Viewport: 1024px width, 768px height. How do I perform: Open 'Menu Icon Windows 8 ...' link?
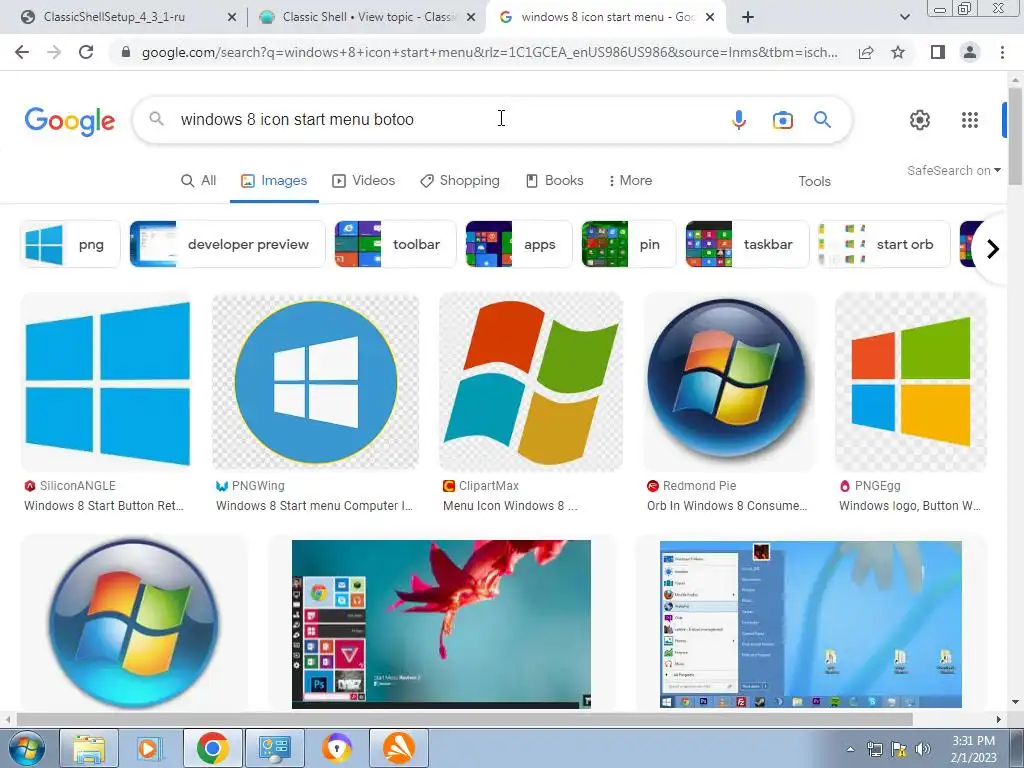[510, 505]
